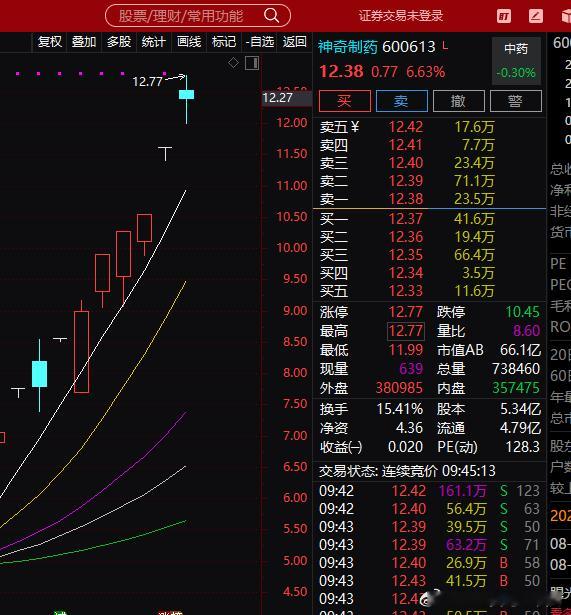The height and width of the screenshot is (615, 571).
Task: Click the red 买 buy button
Action: pos(345,101)
